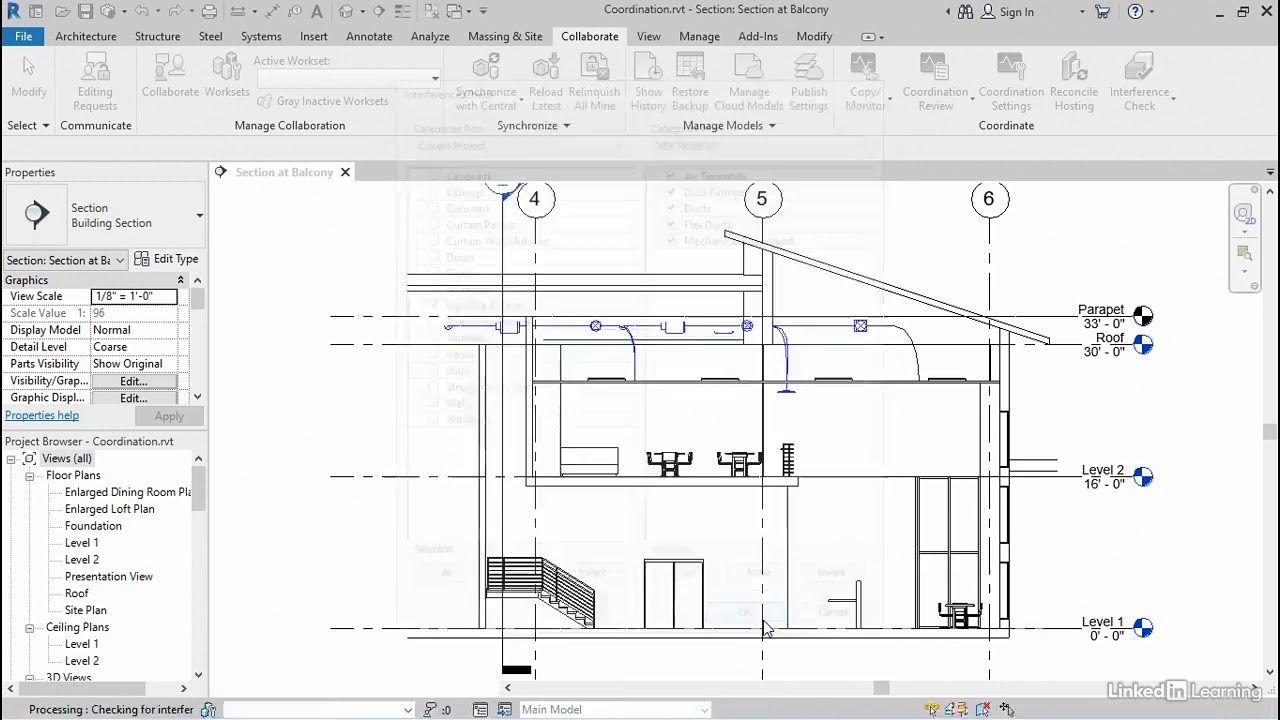Click Relinquish All Mine
Image resolution: width=1280 pixels, height=720 pixels.
594,82
